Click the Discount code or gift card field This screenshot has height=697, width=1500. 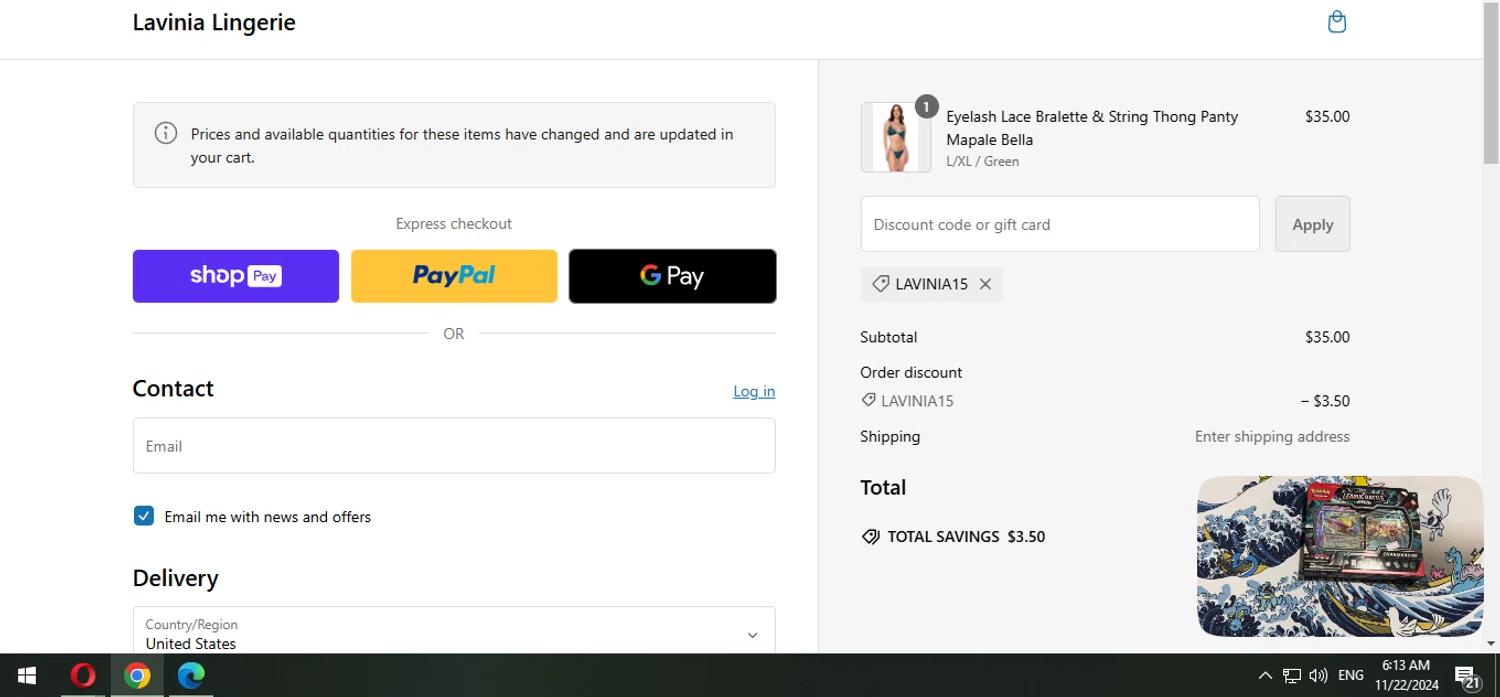point(1059,224)
